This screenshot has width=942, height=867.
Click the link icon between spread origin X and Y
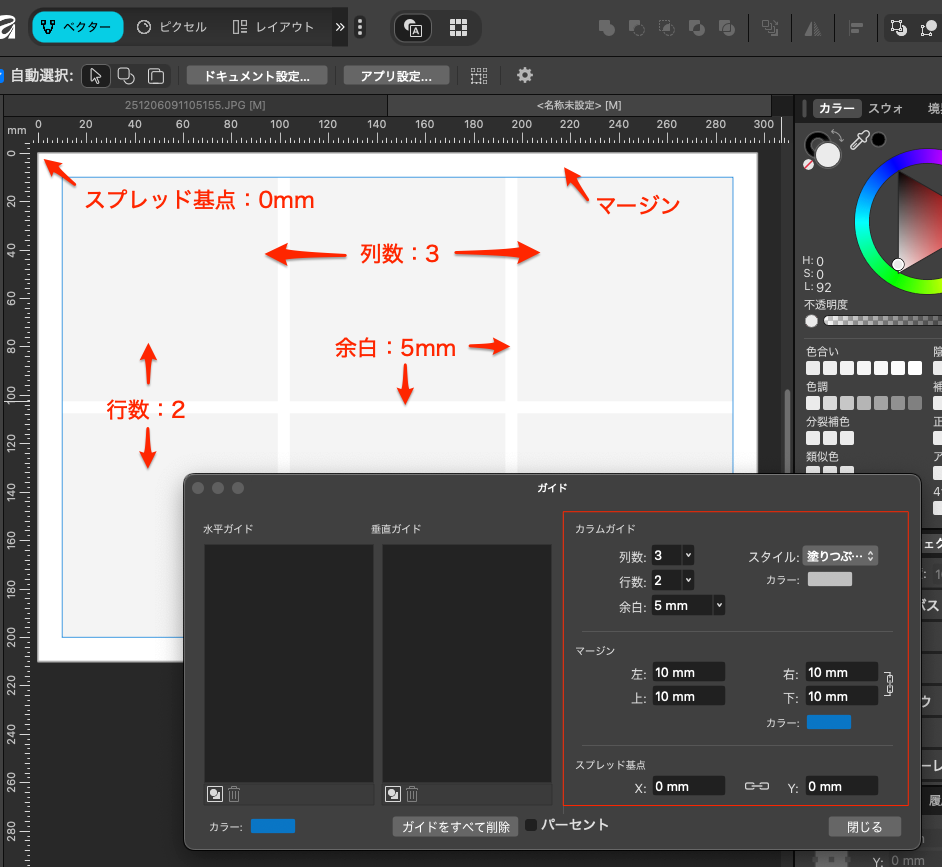point(756,787)
